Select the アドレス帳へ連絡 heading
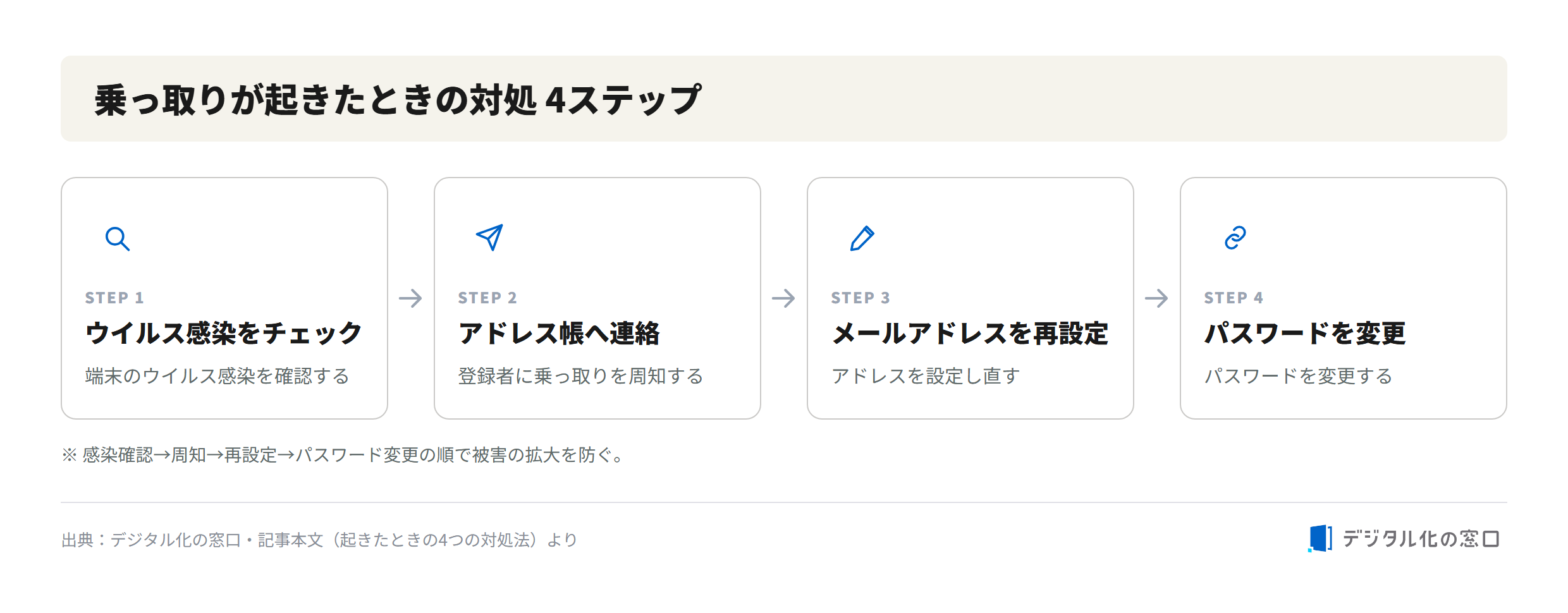The image size is (1568, 613). [560, 333]
